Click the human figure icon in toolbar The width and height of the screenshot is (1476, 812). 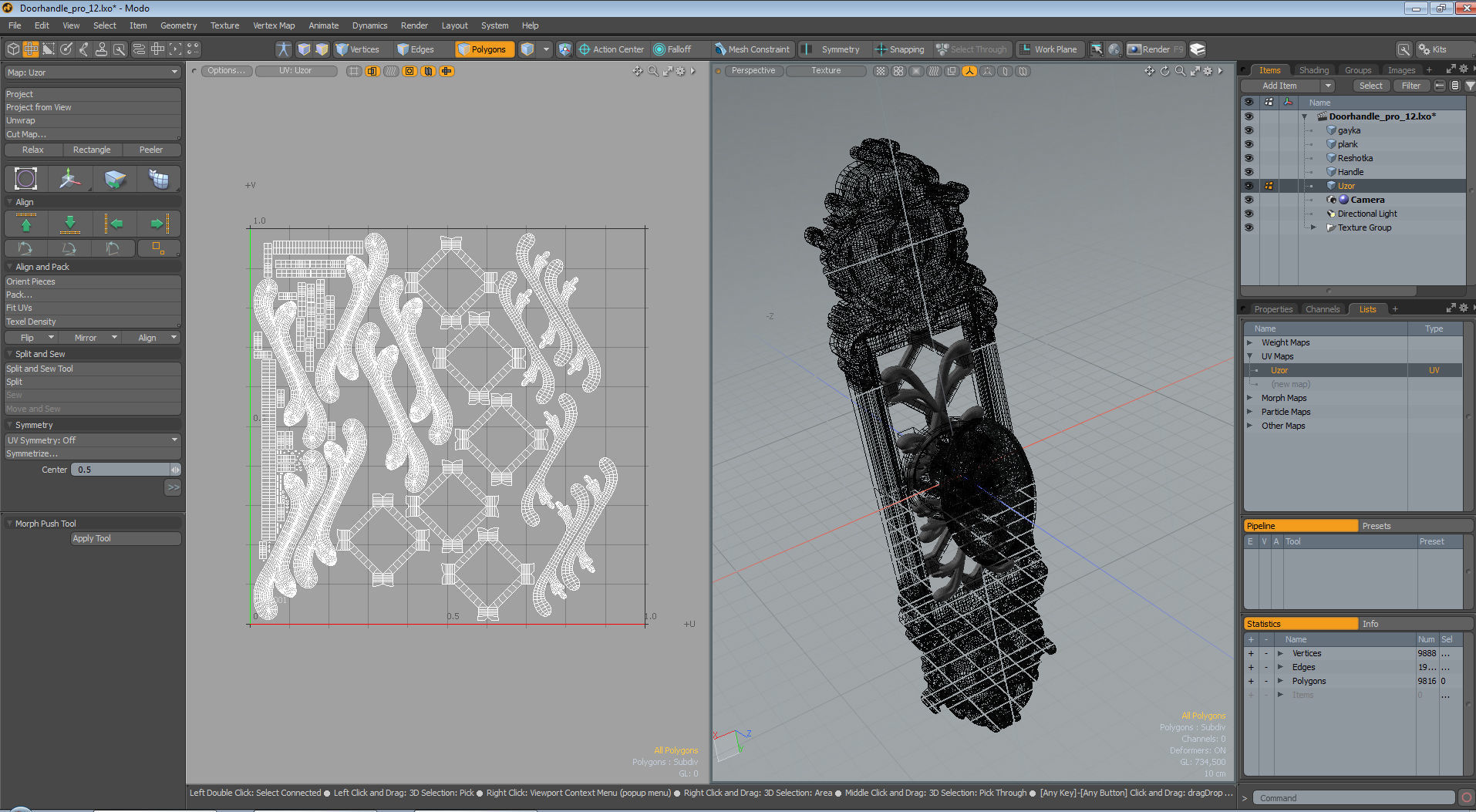(284, 49)
